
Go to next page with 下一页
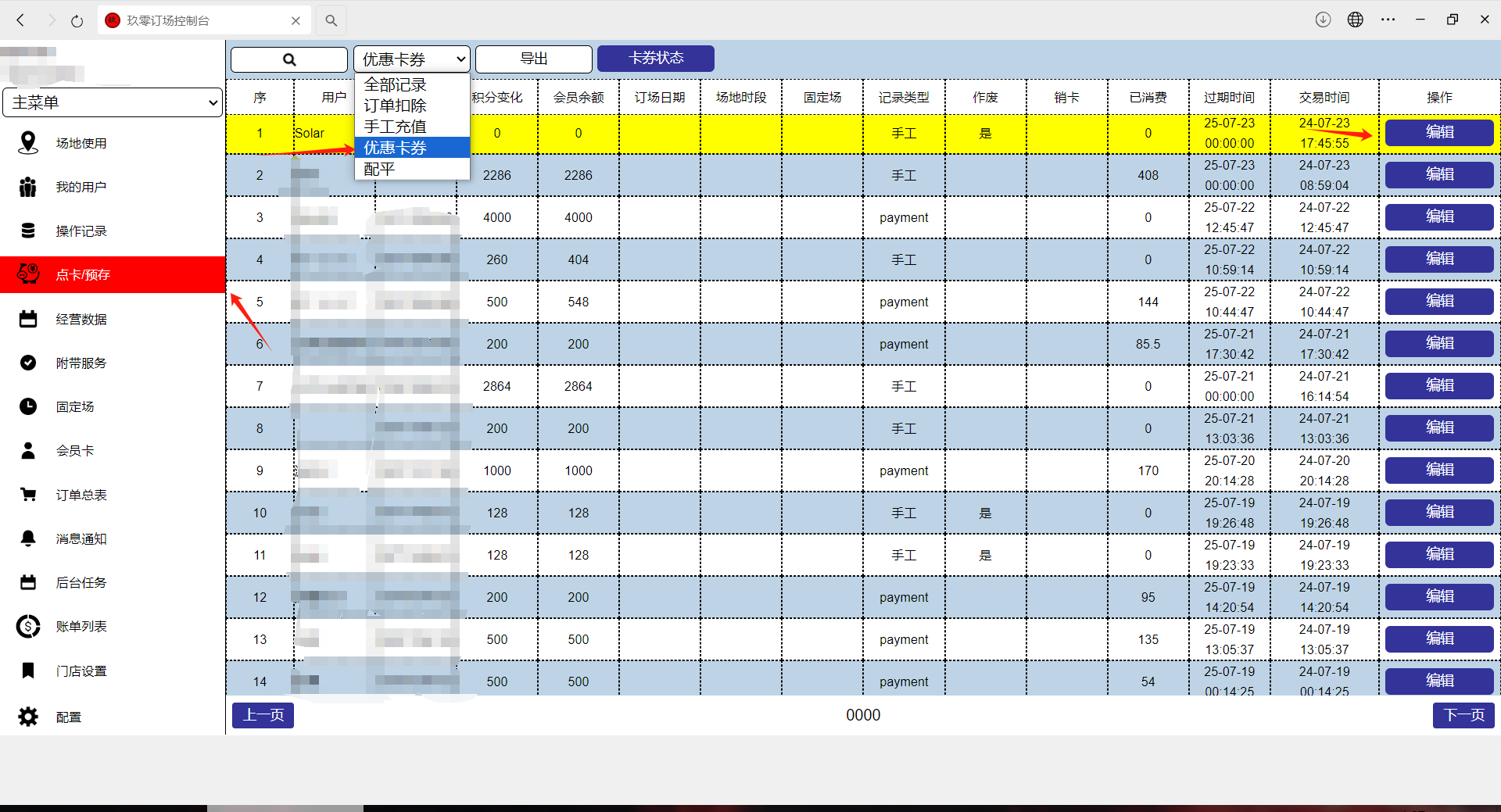(x=1463, y=715)
